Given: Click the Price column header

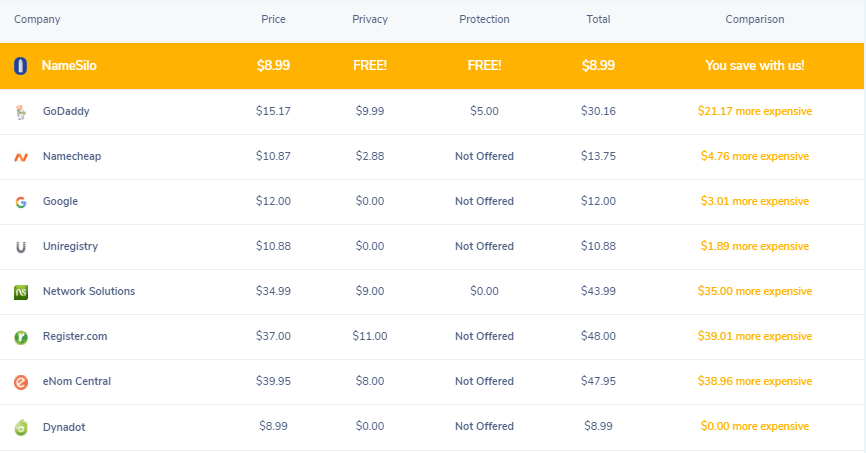Looking at the screenshot, I should (x=273, y=19).
